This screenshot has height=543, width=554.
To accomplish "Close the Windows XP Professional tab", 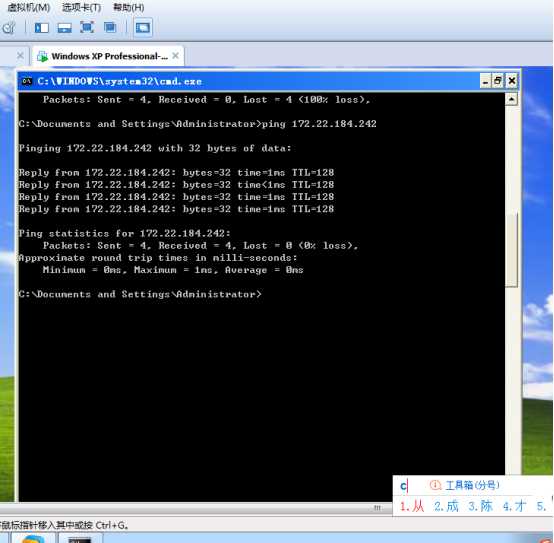I will 176,55.
